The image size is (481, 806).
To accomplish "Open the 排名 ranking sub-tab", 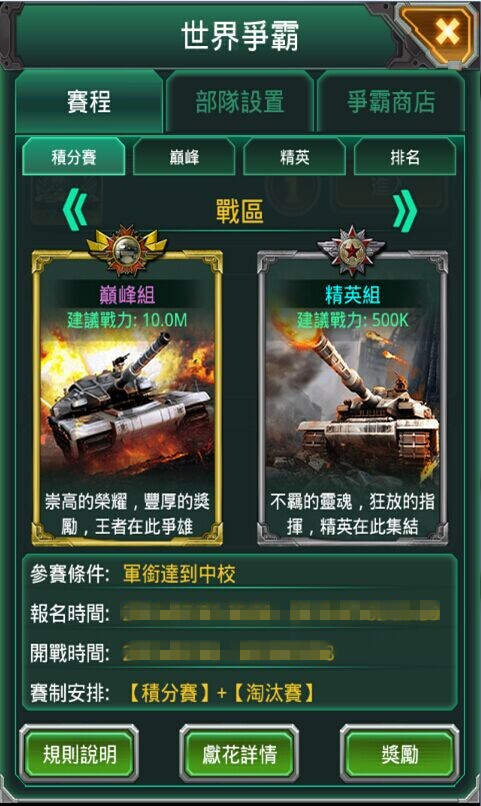I will pyautogui.click(x=405, y=157).
